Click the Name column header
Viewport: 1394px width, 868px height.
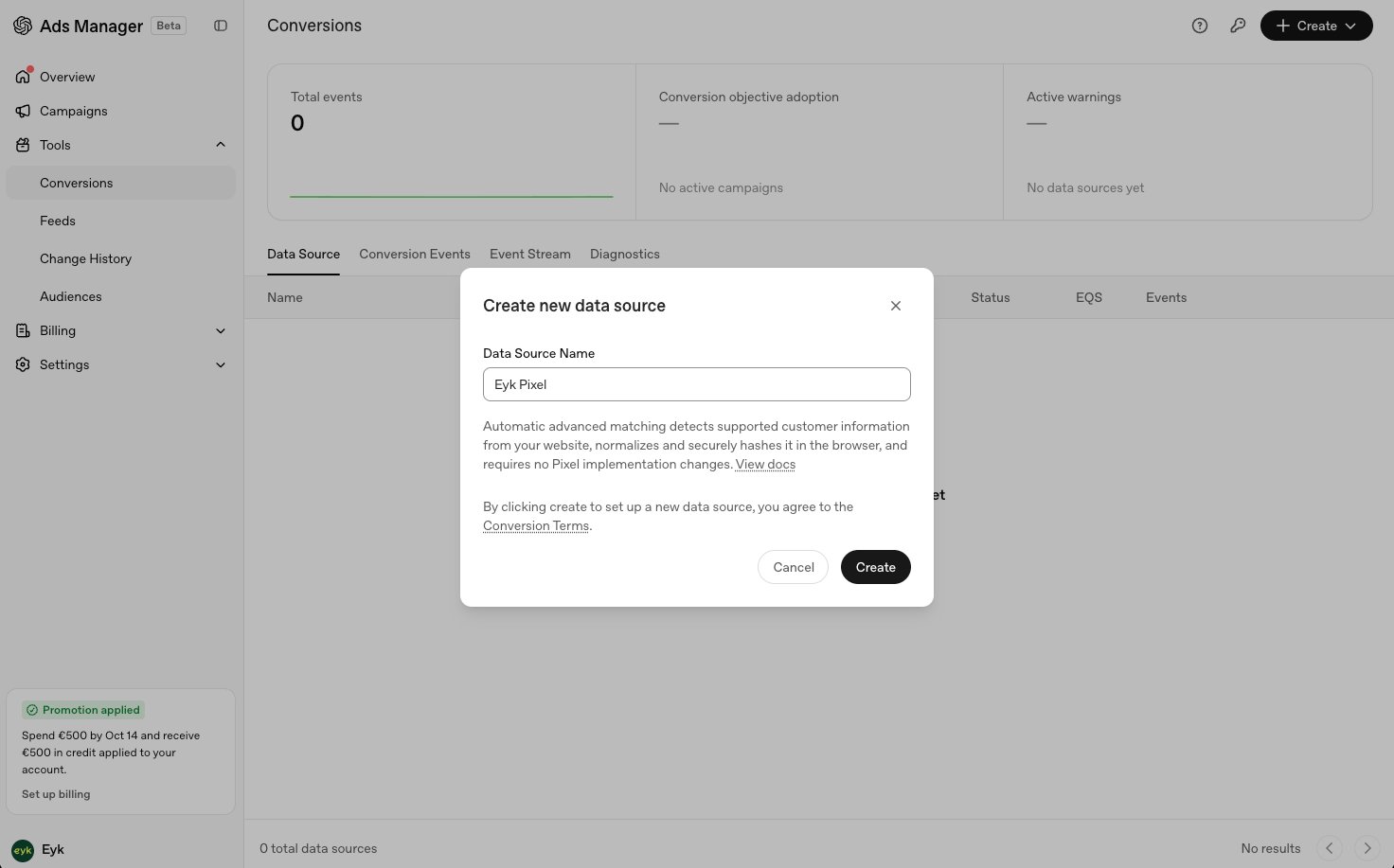pyautogui.click(x=285, y=297)
